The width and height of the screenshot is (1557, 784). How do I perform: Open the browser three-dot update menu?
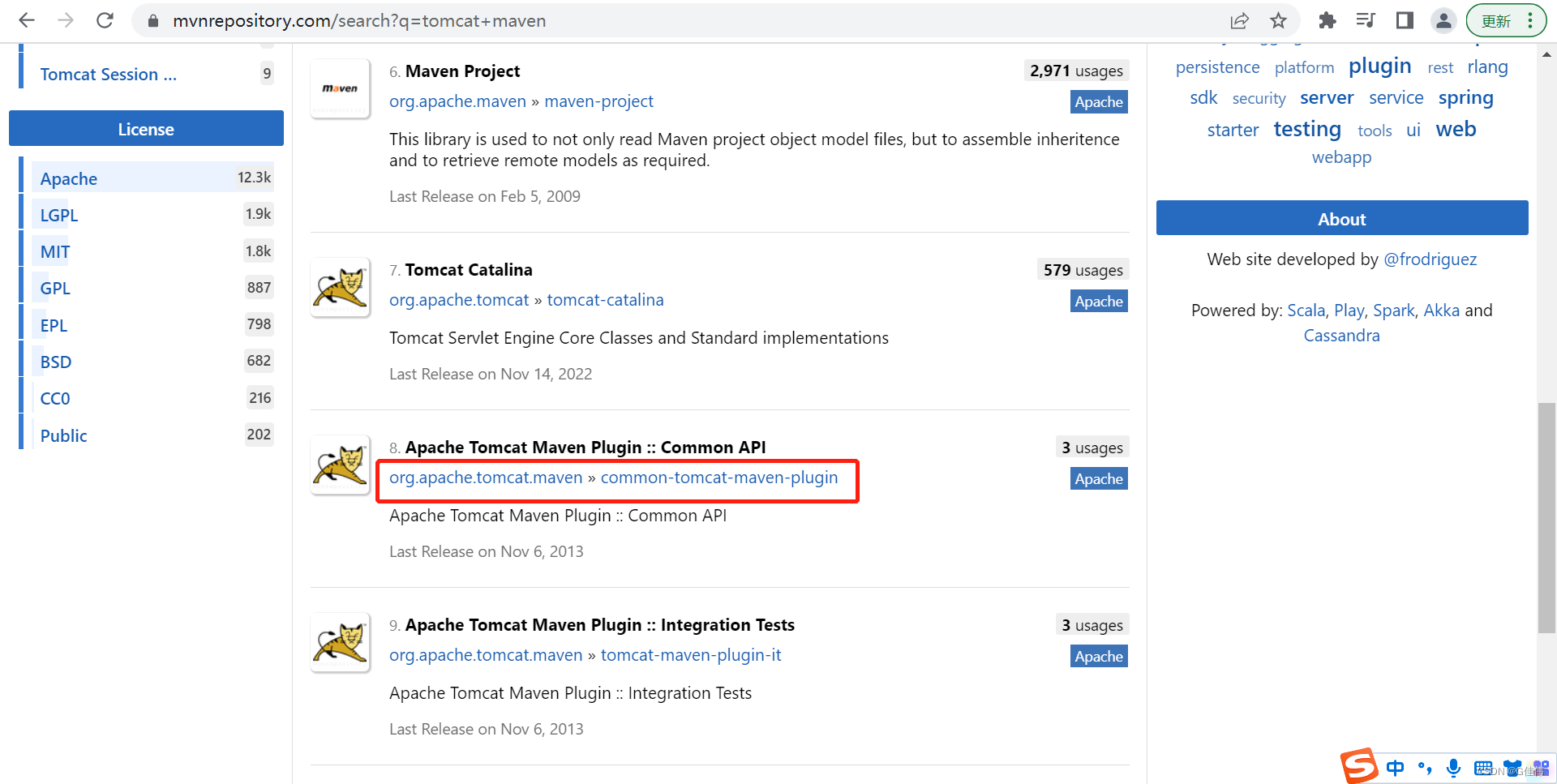1530,20
